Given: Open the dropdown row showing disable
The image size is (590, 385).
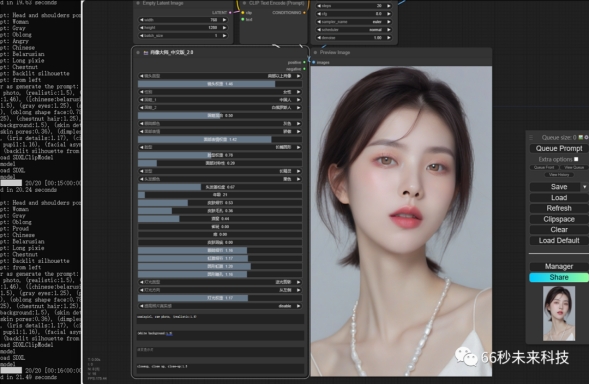Looking at the screenshot, I should [220, 306].
